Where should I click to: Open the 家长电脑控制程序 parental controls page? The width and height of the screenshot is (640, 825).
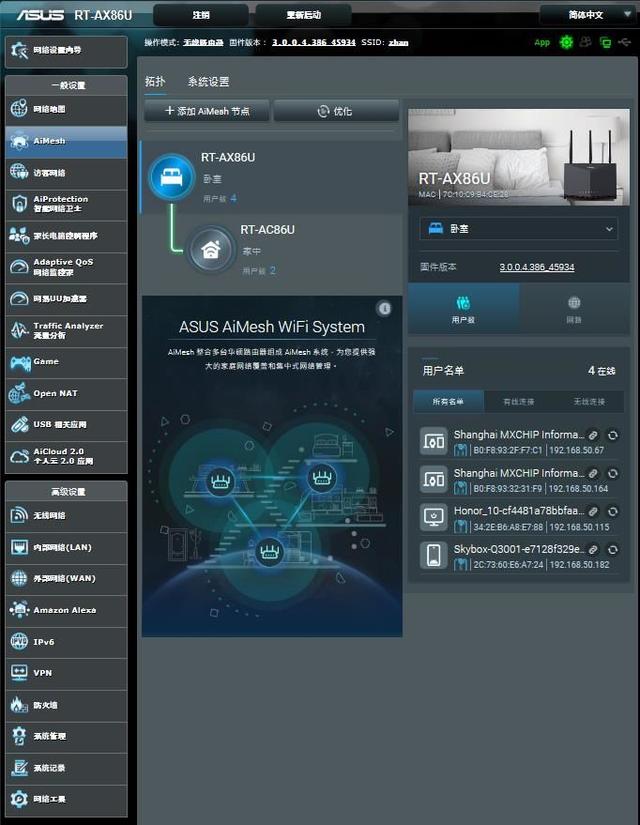point(66,236)
